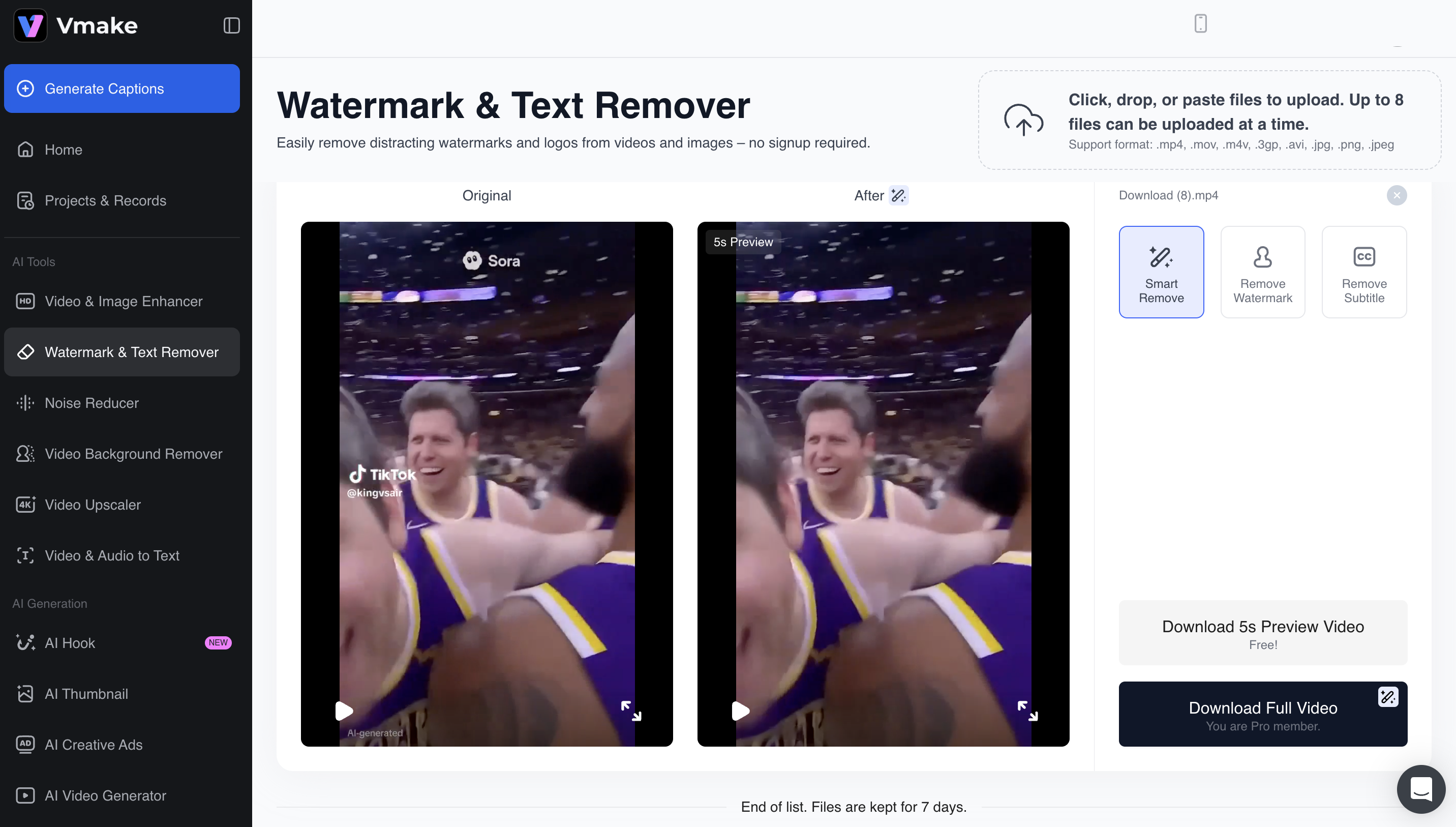The width and height of the screenshot is (1456, 827).
Task: Open Video & Image Enhancer tool
Action: [123, 301]
